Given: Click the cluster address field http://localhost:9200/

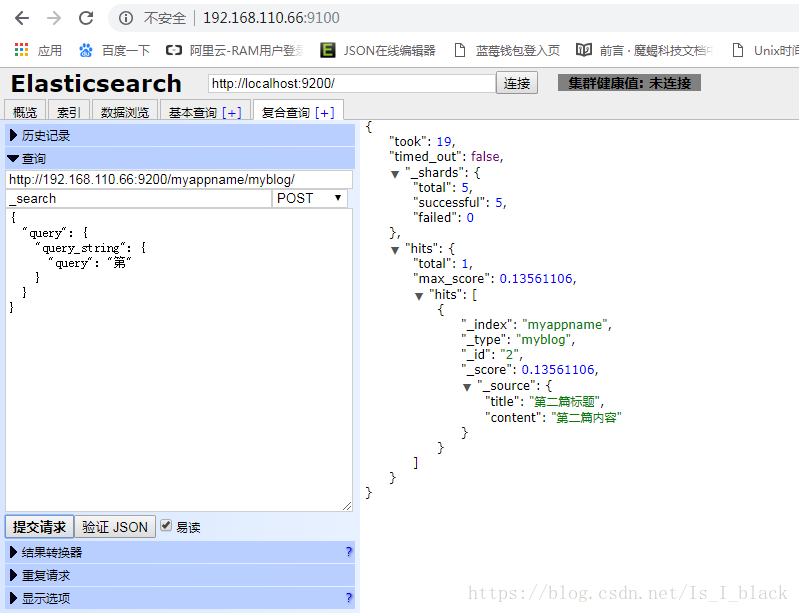Looking at the screenshot, I should (x=352, y=83).
